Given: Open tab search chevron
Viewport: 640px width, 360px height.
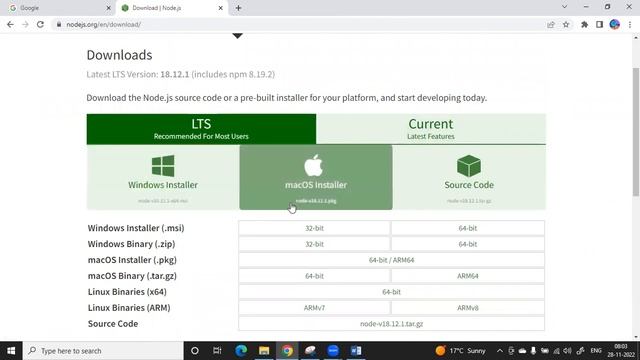Looking at the screenshot, I should point(564,7).
